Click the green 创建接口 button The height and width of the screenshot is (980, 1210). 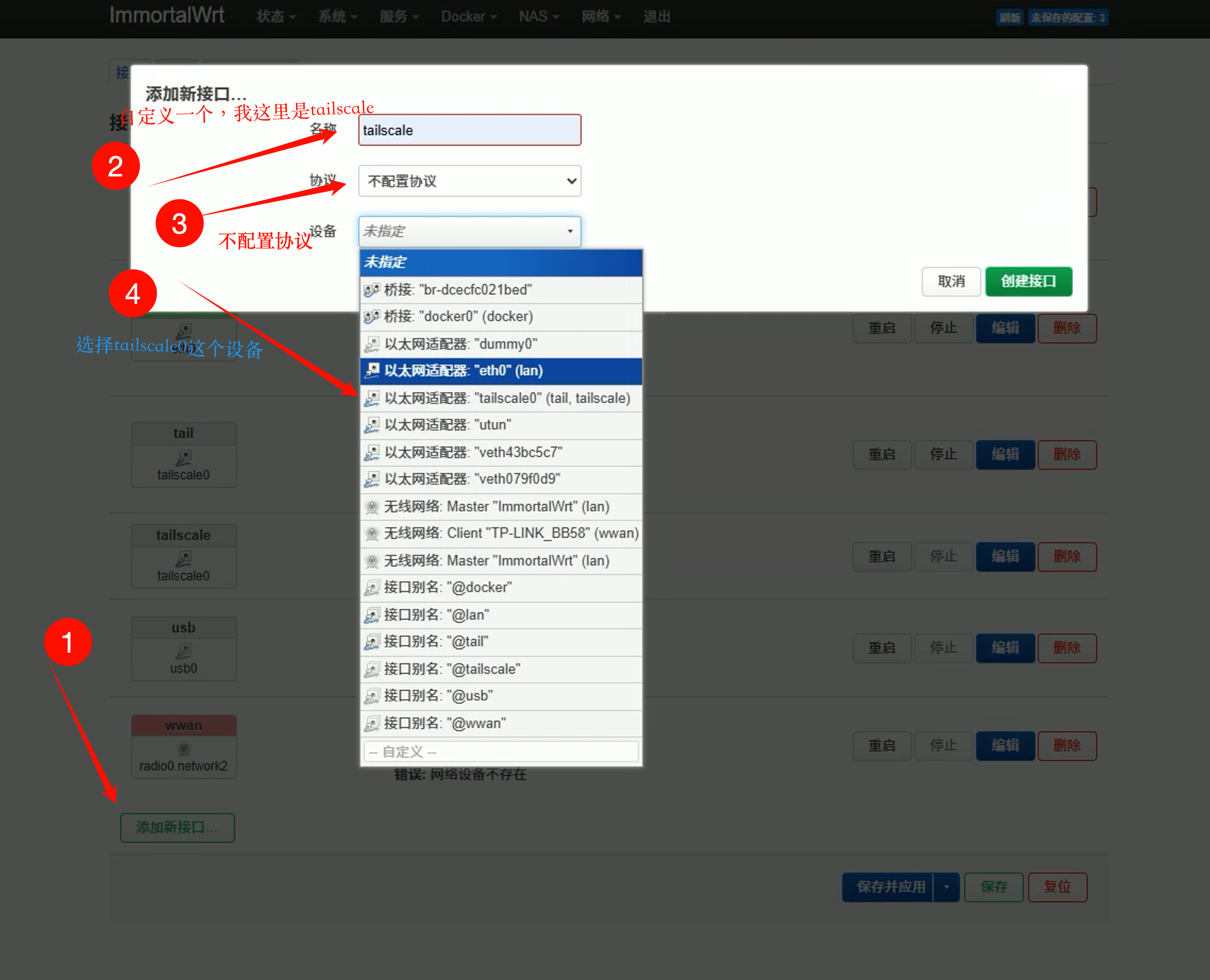coord(1028,281)
